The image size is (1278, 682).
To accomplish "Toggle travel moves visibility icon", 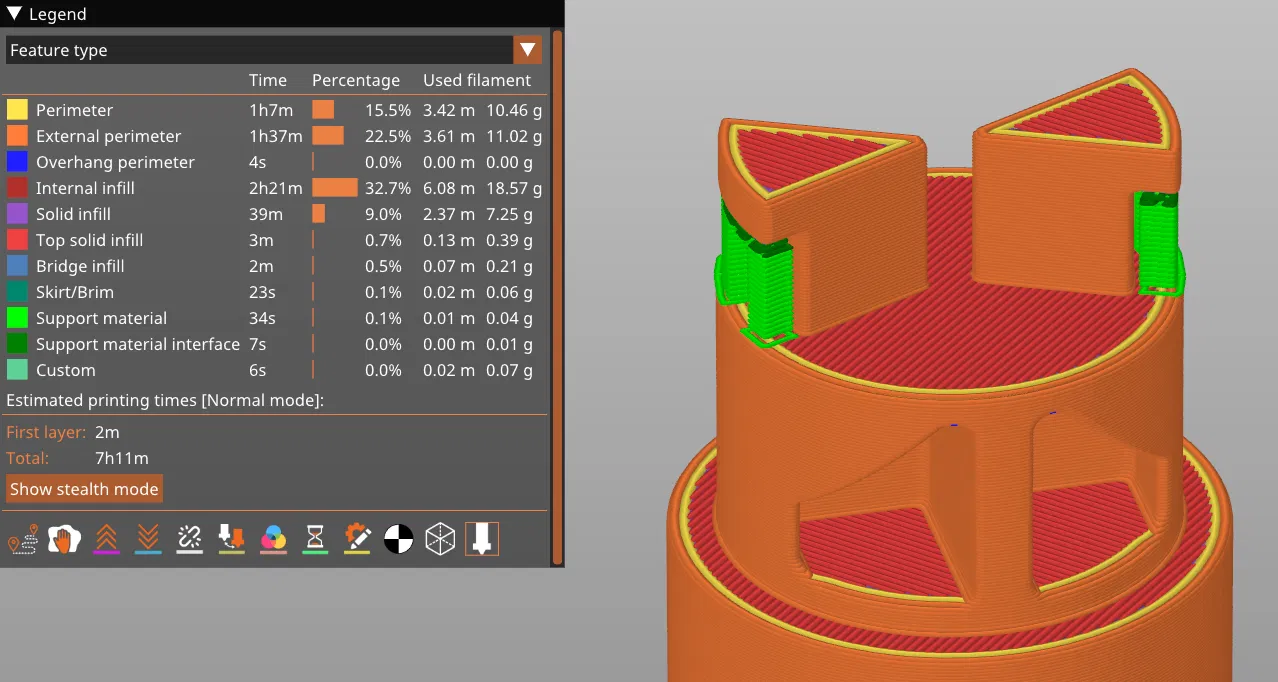I will [x=22, y=540].
